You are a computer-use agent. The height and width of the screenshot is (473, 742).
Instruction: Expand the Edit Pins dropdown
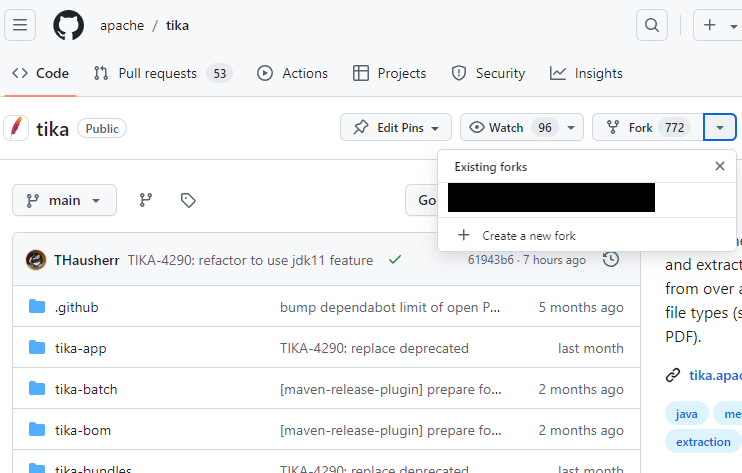[396, 127]
